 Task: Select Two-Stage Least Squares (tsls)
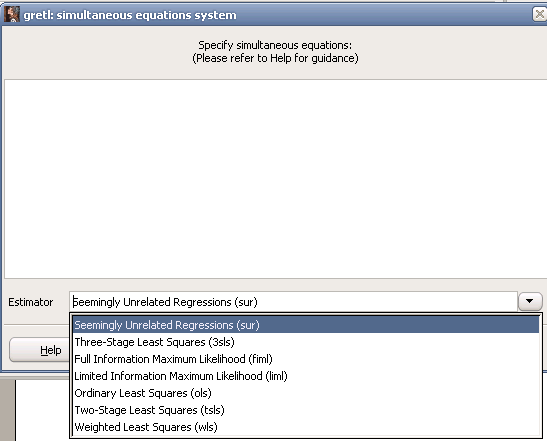306,410
